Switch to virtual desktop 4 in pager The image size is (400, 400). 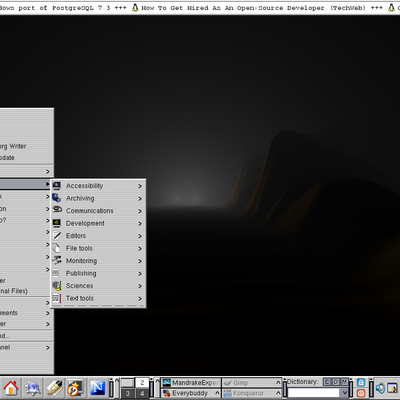tap(142, 393)
